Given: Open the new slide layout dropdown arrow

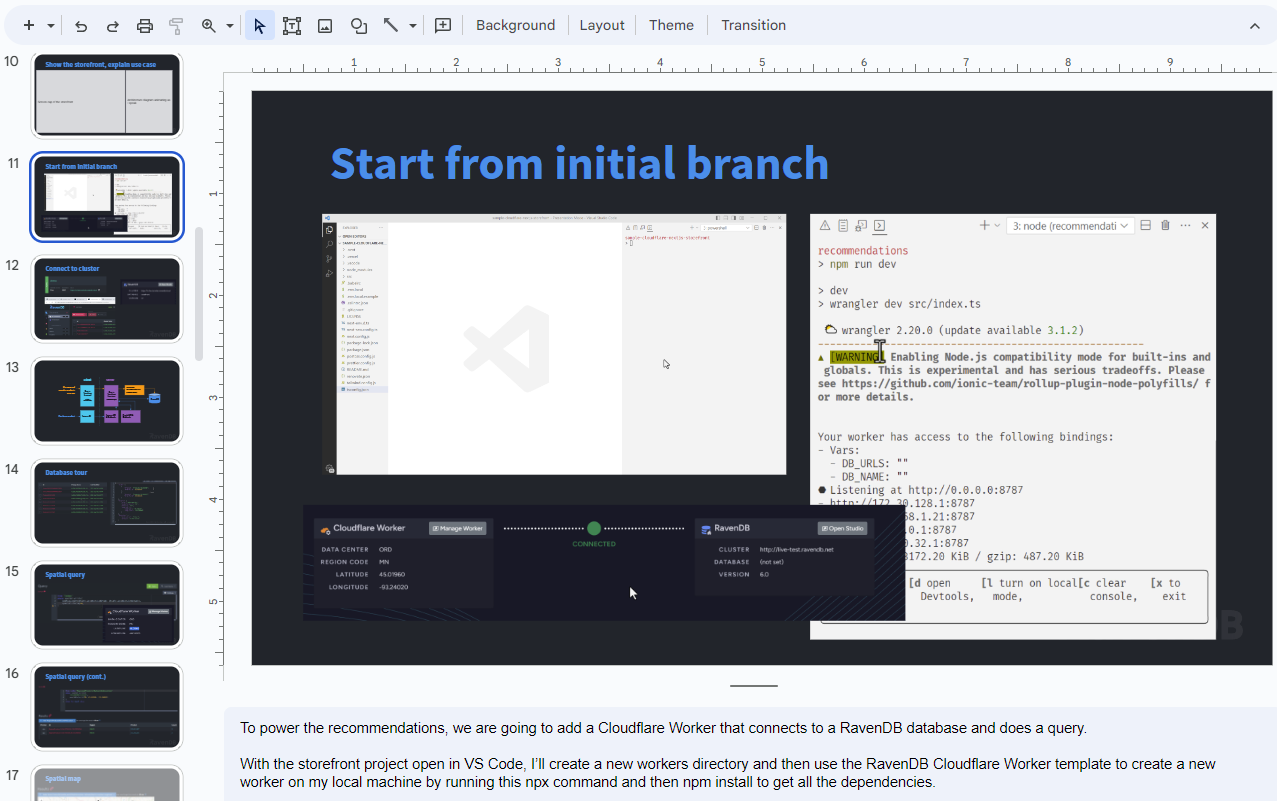Looking at the screenshot, I should click(51, 25).
